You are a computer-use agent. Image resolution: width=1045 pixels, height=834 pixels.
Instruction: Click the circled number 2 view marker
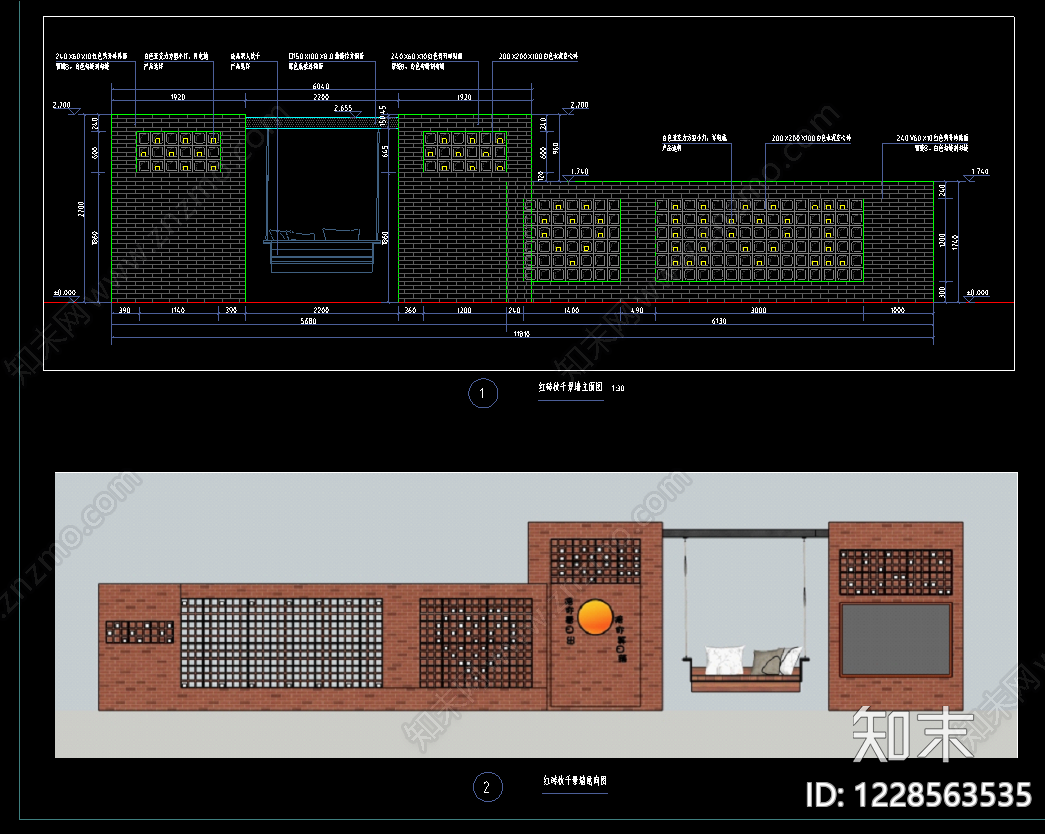(487, 787)
